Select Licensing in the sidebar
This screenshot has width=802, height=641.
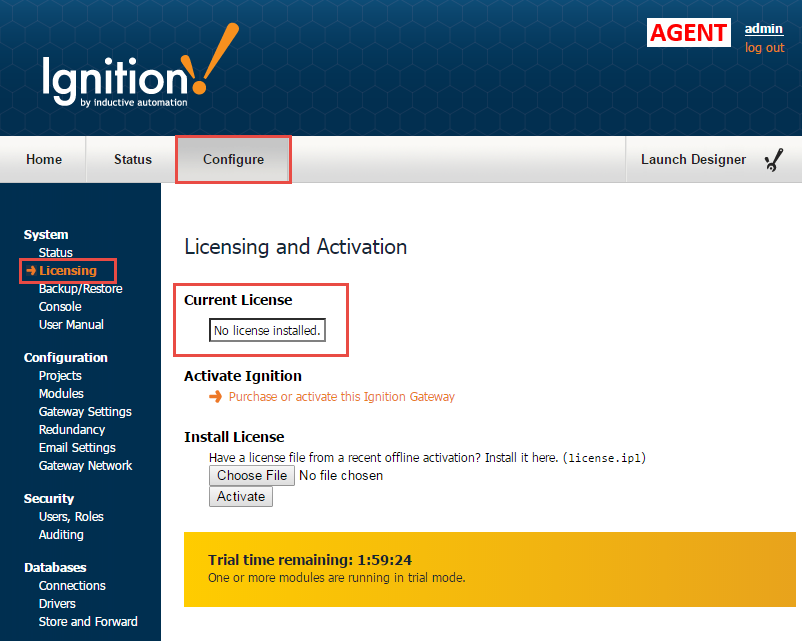click(x=68, y=271)
